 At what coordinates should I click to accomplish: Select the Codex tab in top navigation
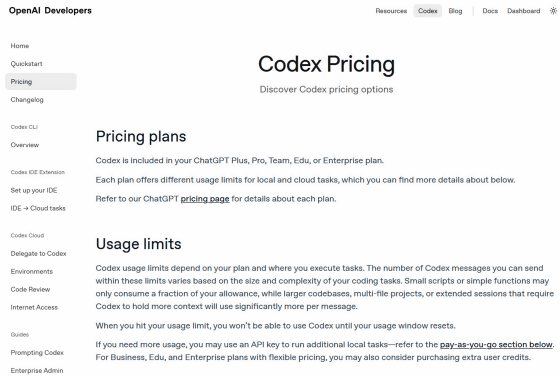428,11
